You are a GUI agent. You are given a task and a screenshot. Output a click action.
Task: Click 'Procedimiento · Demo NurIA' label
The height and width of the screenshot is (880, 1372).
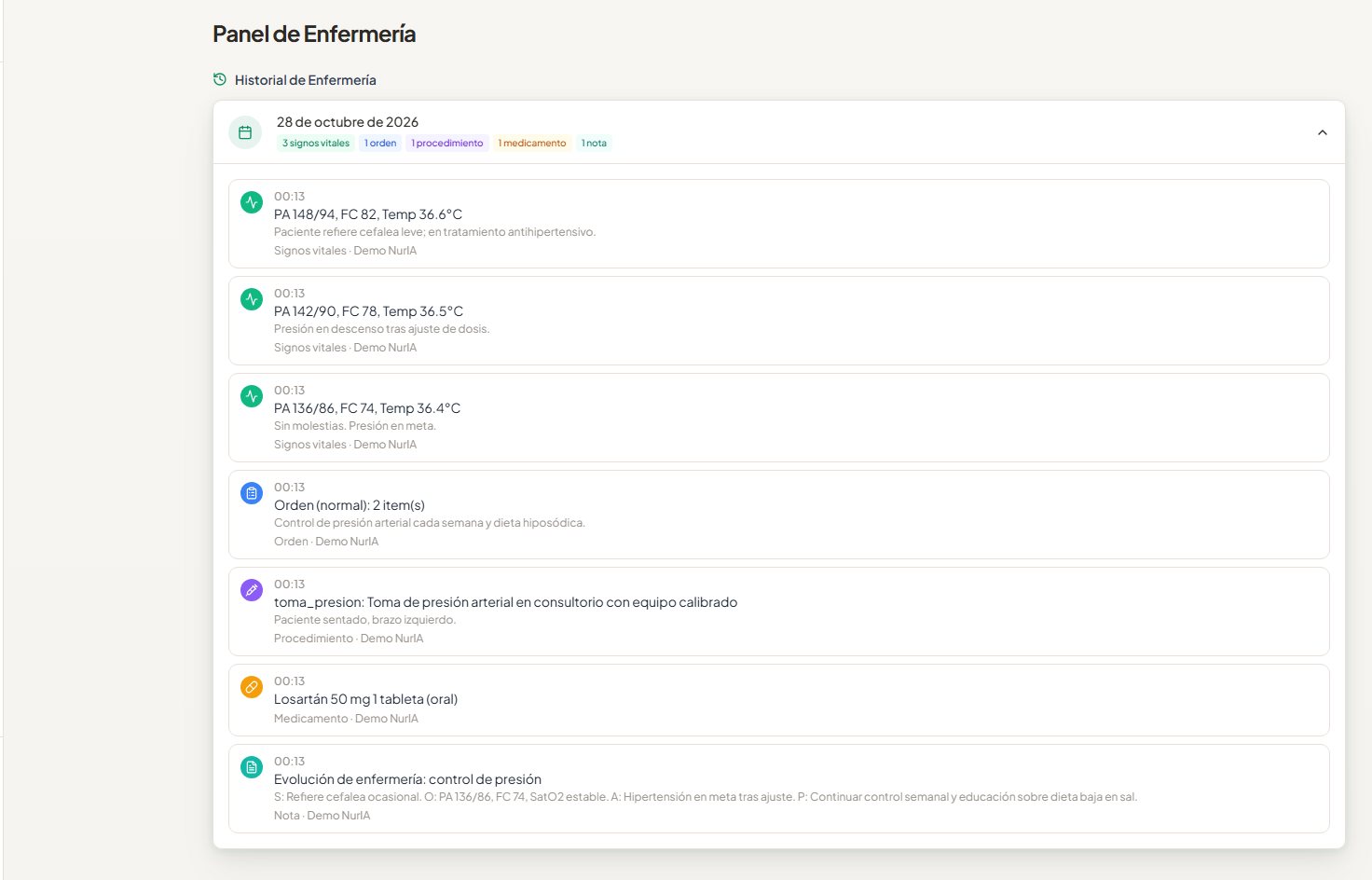click(349, 639)
